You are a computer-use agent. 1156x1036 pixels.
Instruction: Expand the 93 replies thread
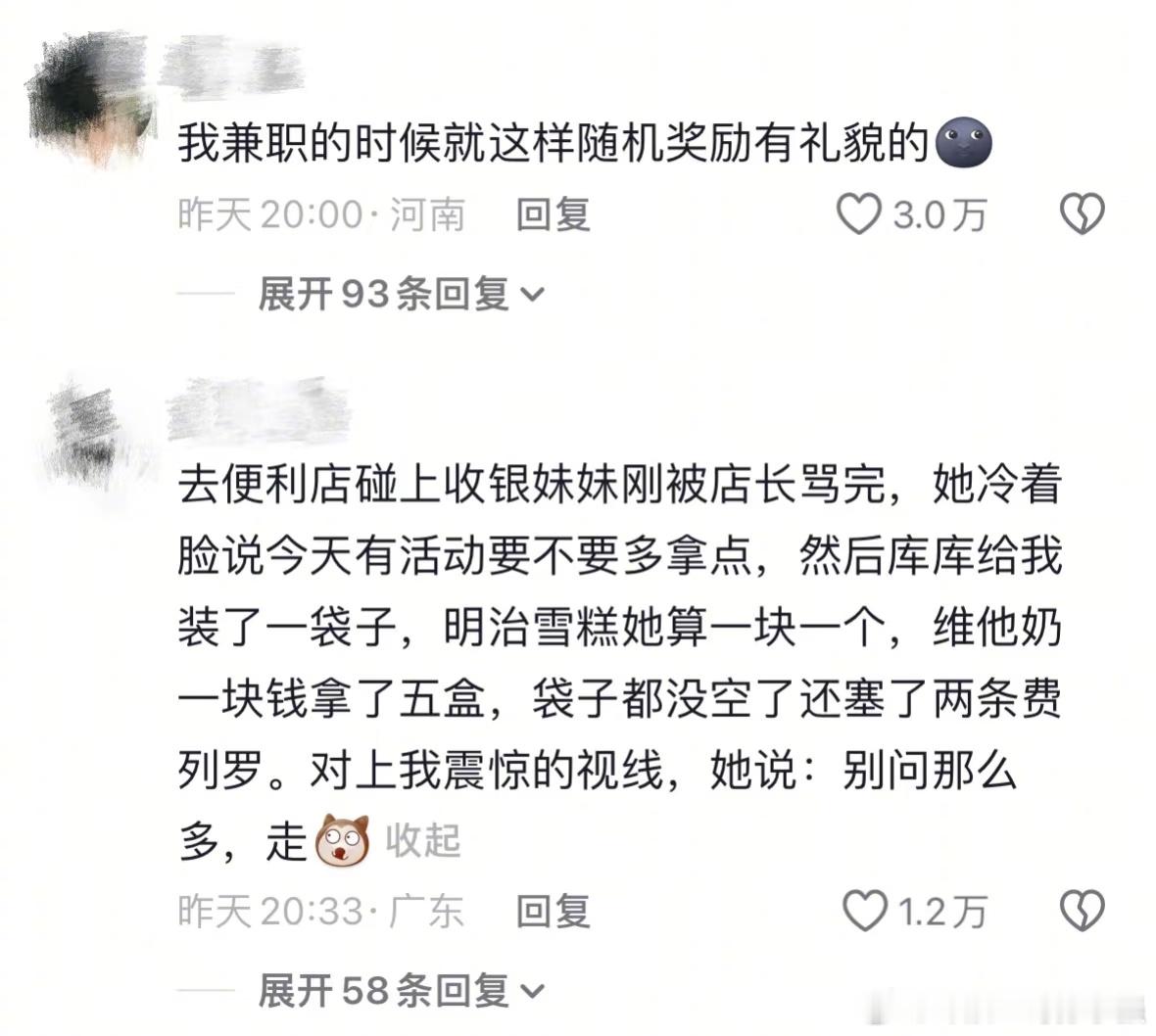[x=401, y=294]
